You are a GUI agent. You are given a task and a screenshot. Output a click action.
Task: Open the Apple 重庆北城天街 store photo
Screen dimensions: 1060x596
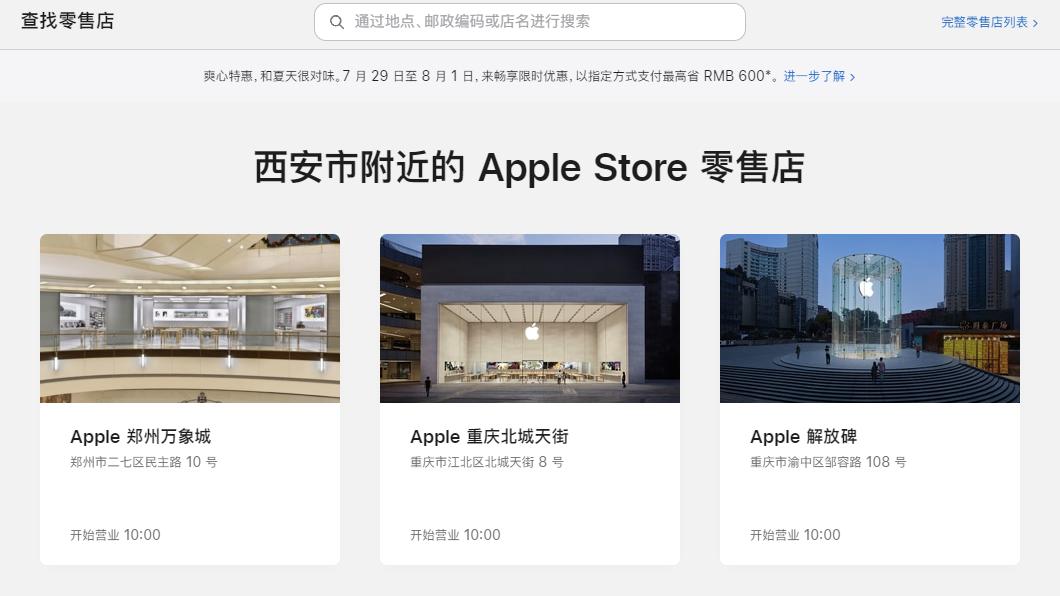click(530, 318)
